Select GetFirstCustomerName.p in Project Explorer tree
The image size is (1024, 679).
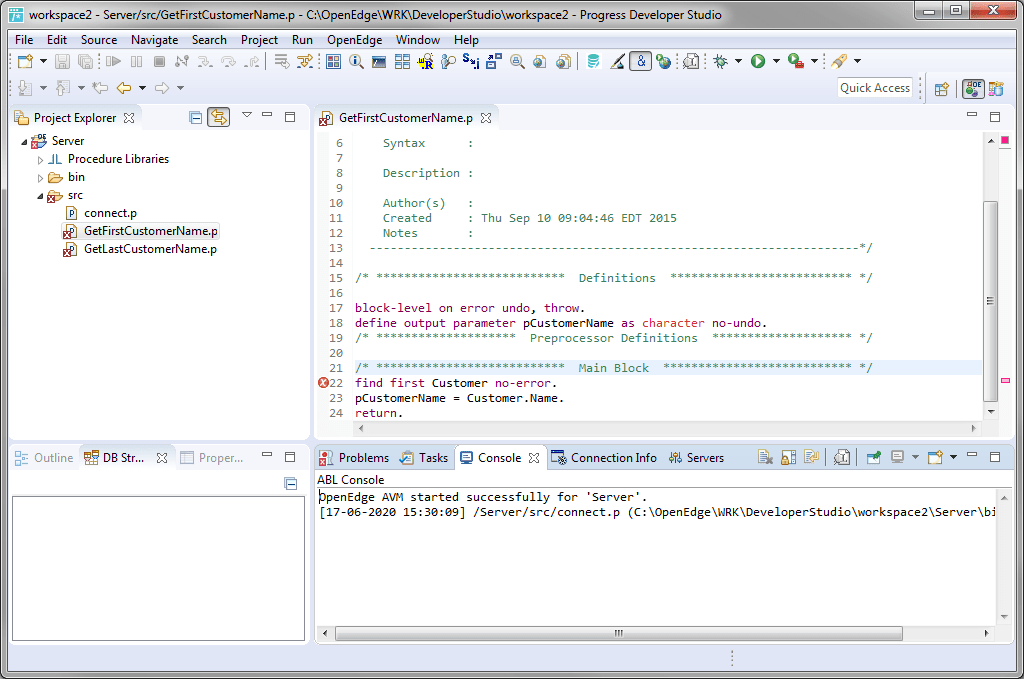(x=150, y=231)
